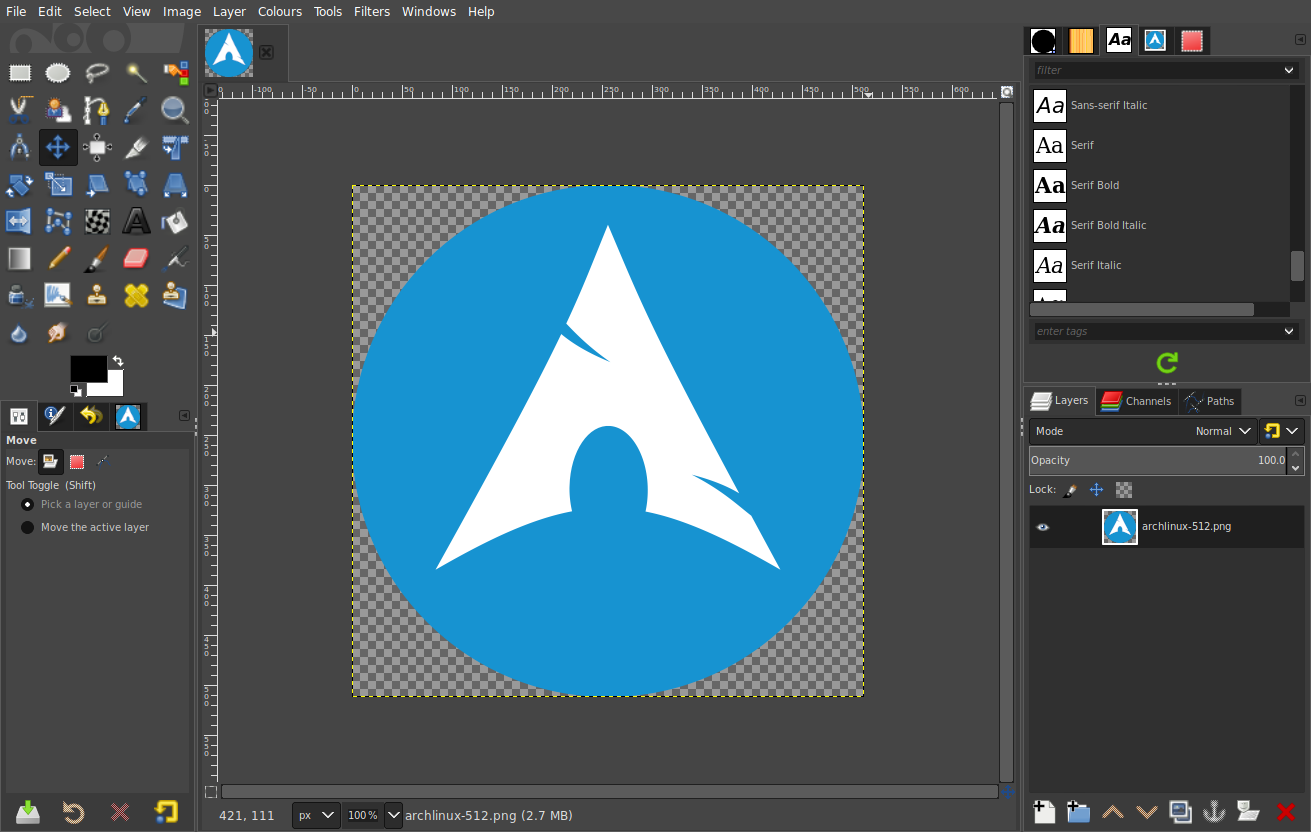Screen dimensions: 1311x832
Task: Open the Layer menu
Action: (229, 11)
